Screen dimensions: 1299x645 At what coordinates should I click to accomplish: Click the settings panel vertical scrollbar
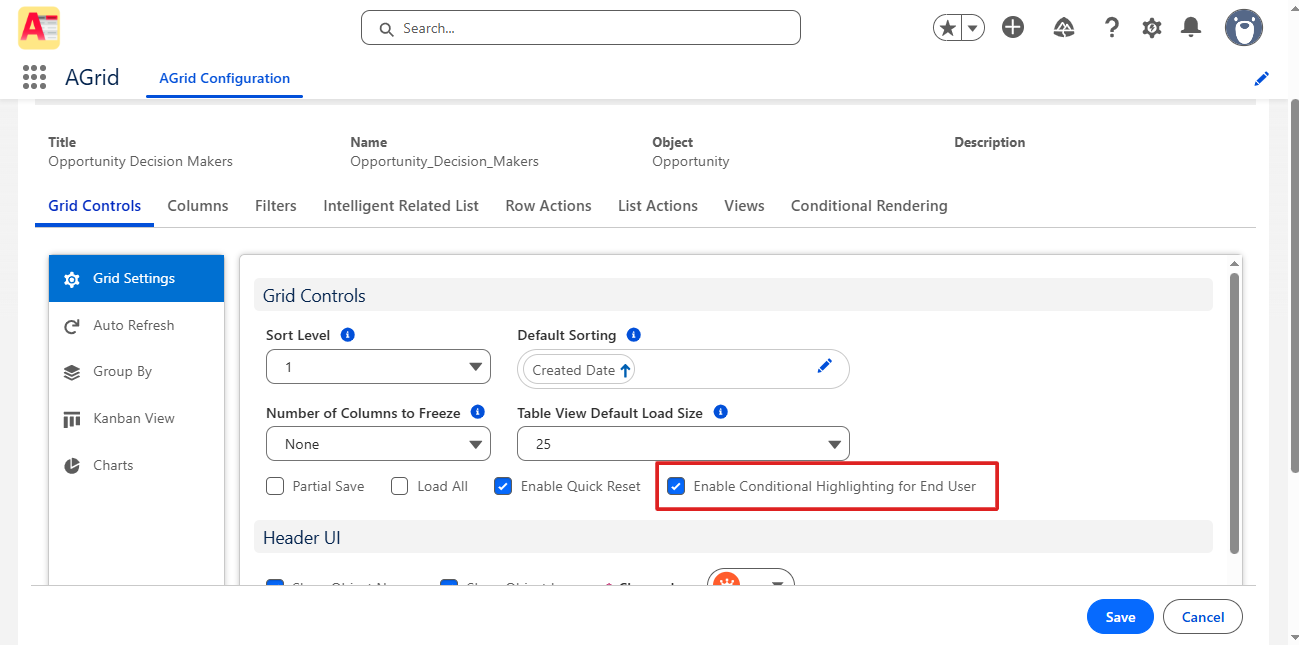pos(1234,412)
